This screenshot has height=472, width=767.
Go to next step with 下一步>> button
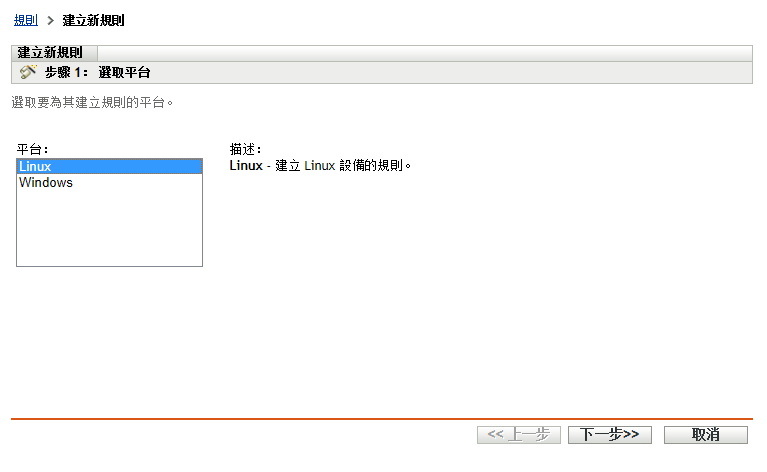pyautogui.click(x=609, y=435)
